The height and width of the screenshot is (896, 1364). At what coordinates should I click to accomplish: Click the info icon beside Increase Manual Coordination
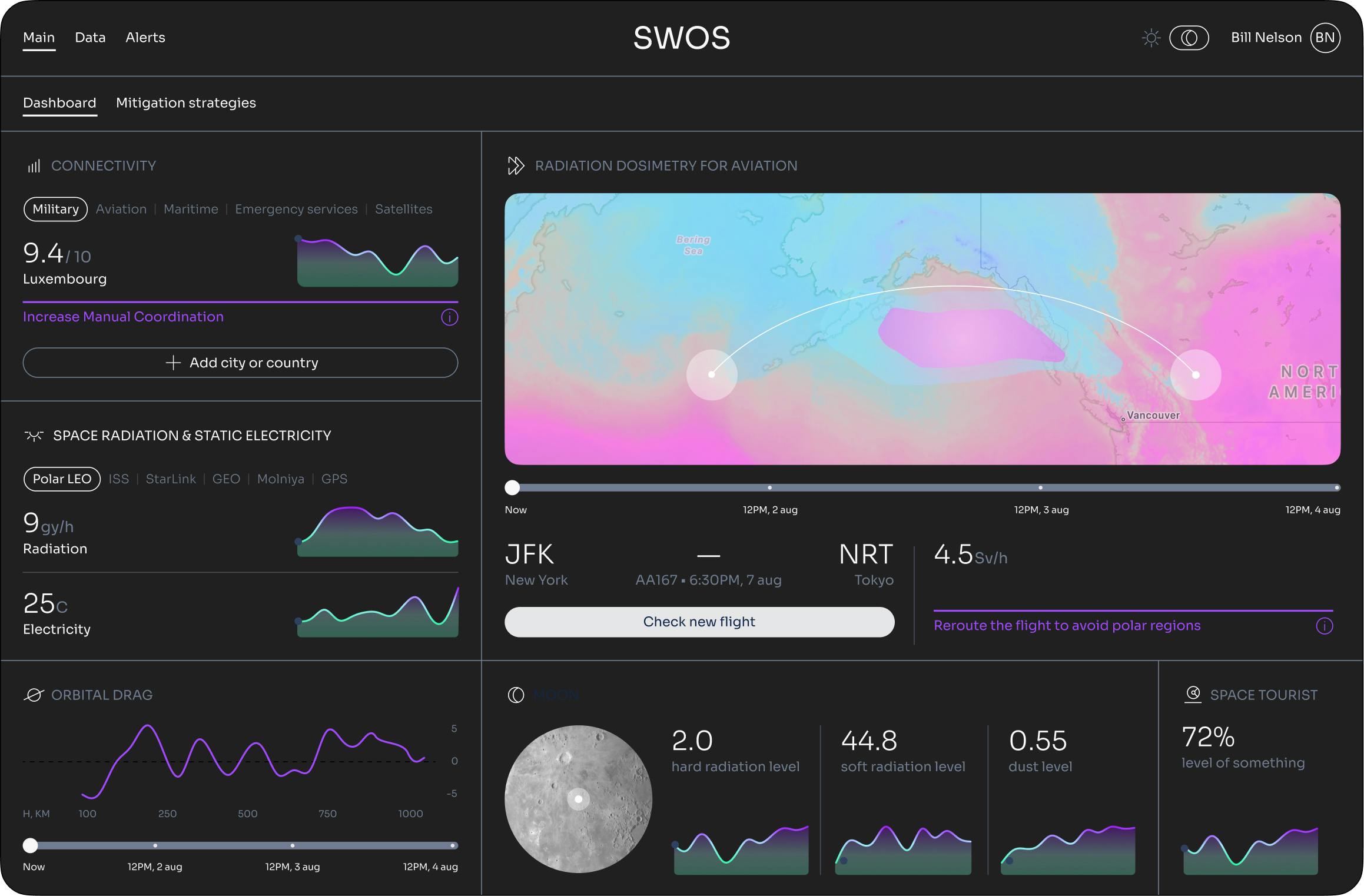click(x=449, y=317)
